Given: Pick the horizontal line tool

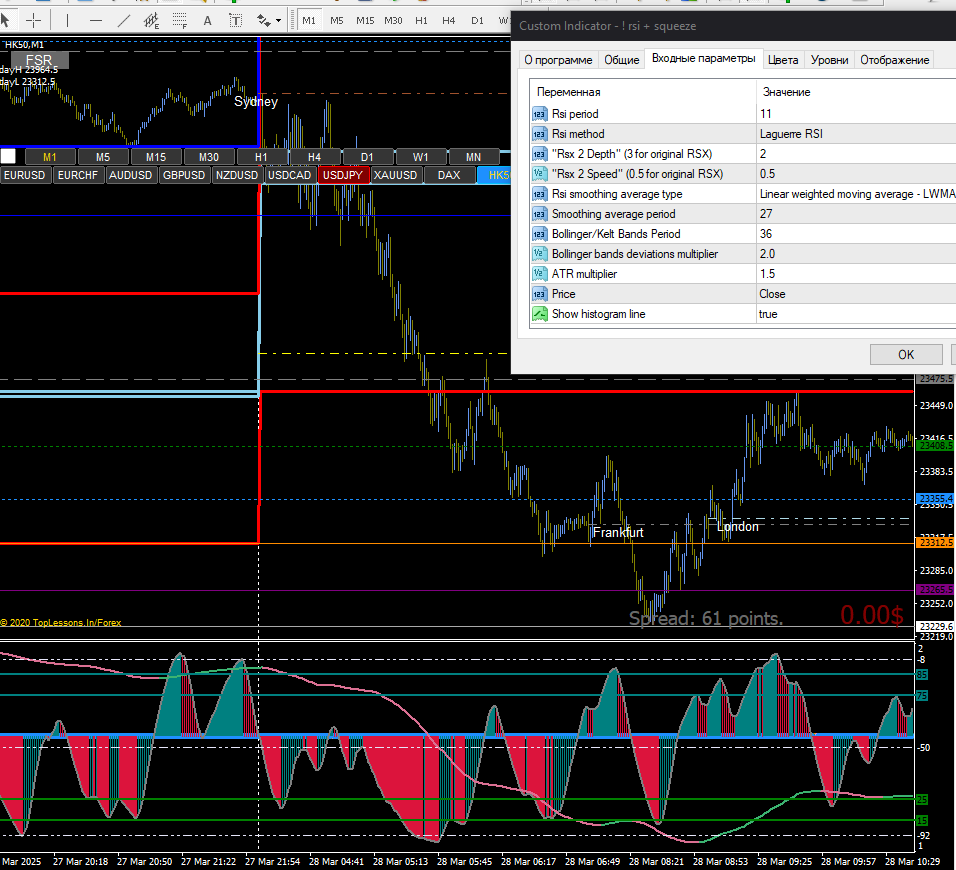Looking at the screenshot, I should coord(96,20).
